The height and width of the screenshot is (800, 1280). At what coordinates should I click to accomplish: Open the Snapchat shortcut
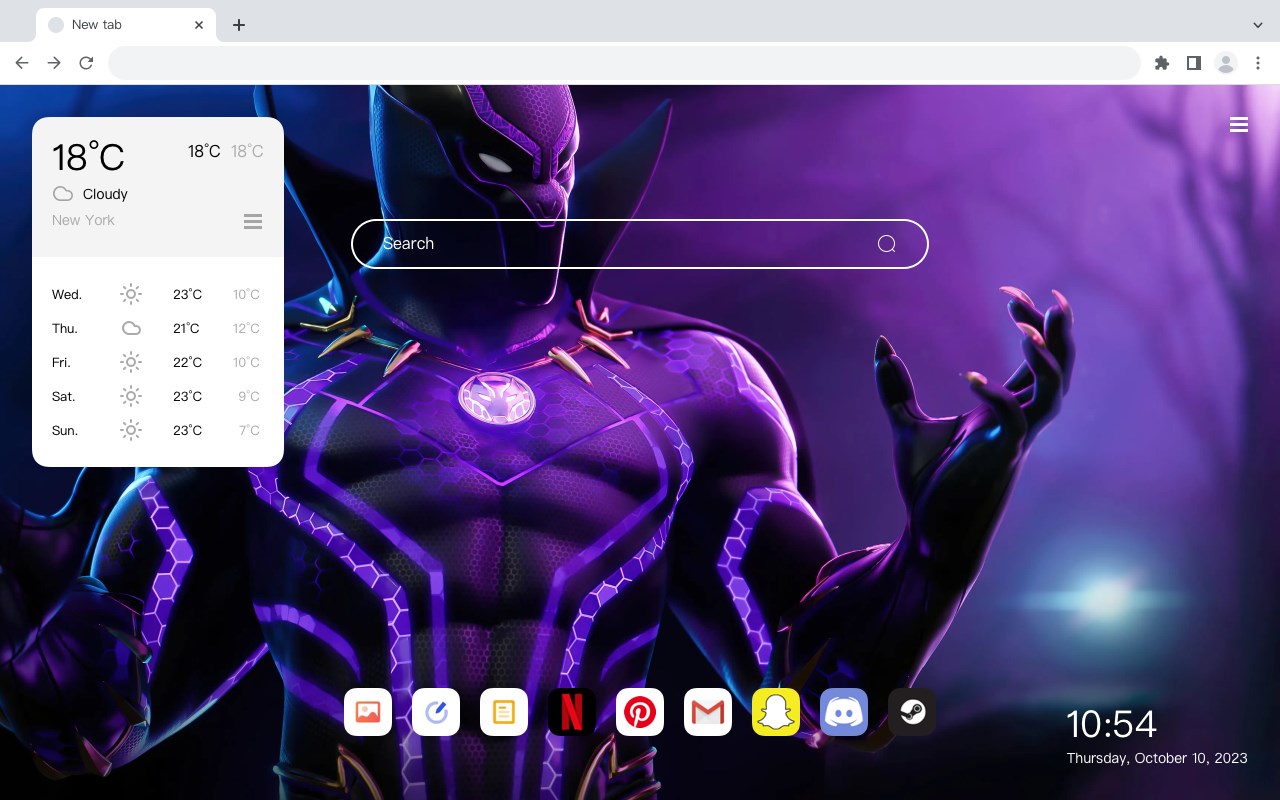pos(776,712)
